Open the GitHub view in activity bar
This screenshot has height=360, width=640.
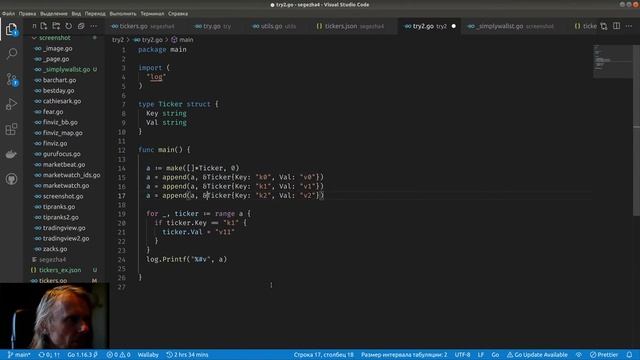11,179
